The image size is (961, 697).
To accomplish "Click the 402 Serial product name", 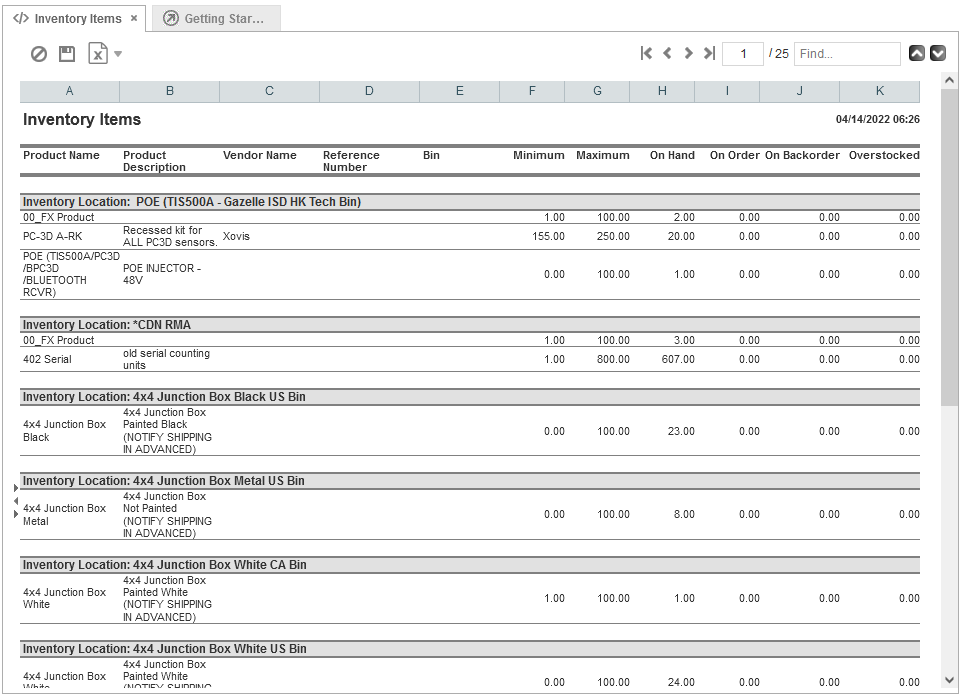I will 47,359.
